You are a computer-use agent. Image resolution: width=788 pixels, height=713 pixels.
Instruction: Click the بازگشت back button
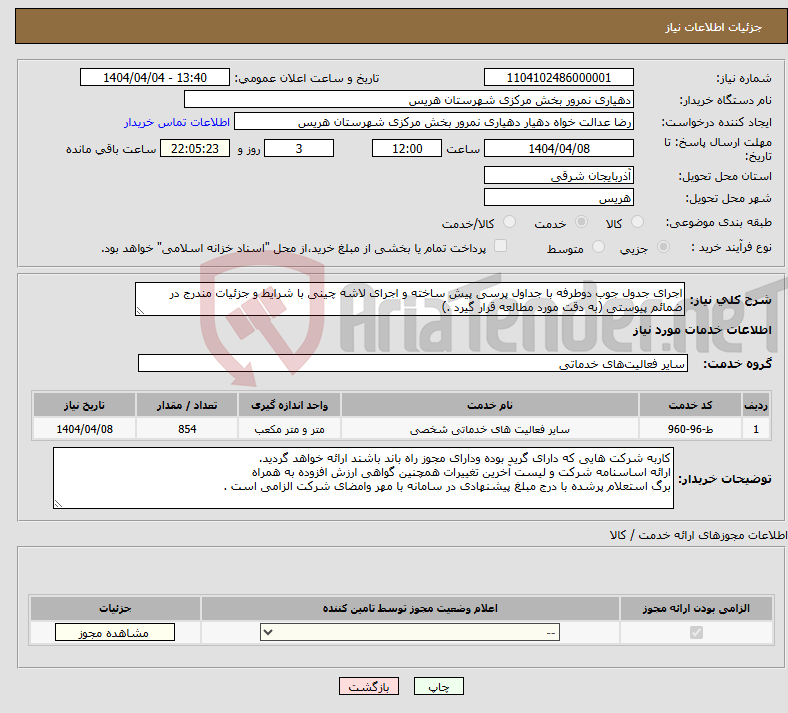click(x=369, y=686)
